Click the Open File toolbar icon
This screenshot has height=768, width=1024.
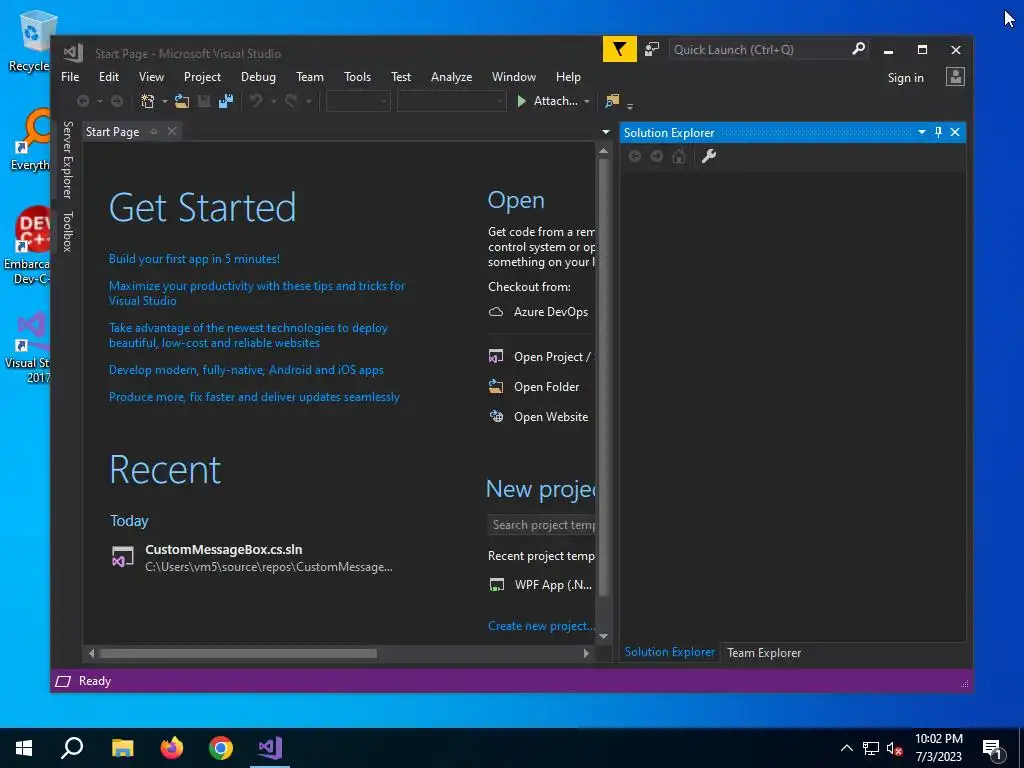click(x=182, y=101)
